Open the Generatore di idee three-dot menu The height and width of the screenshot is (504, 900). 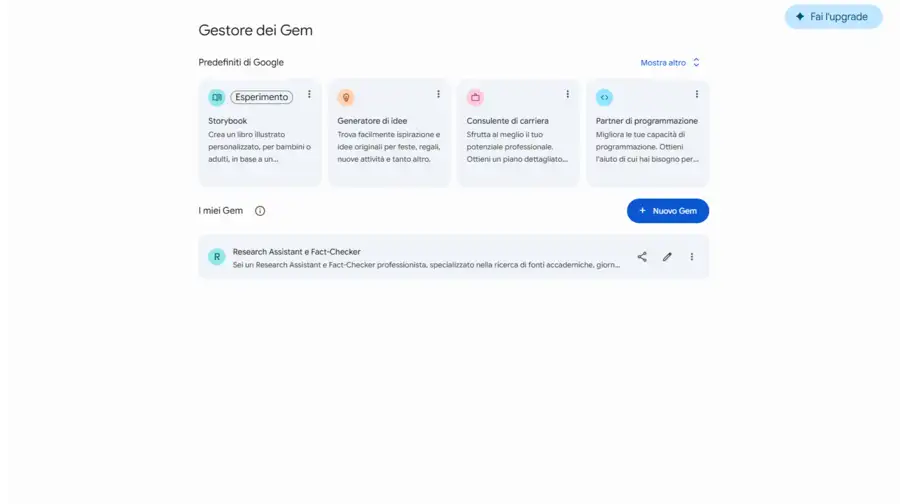coord(438,94)
